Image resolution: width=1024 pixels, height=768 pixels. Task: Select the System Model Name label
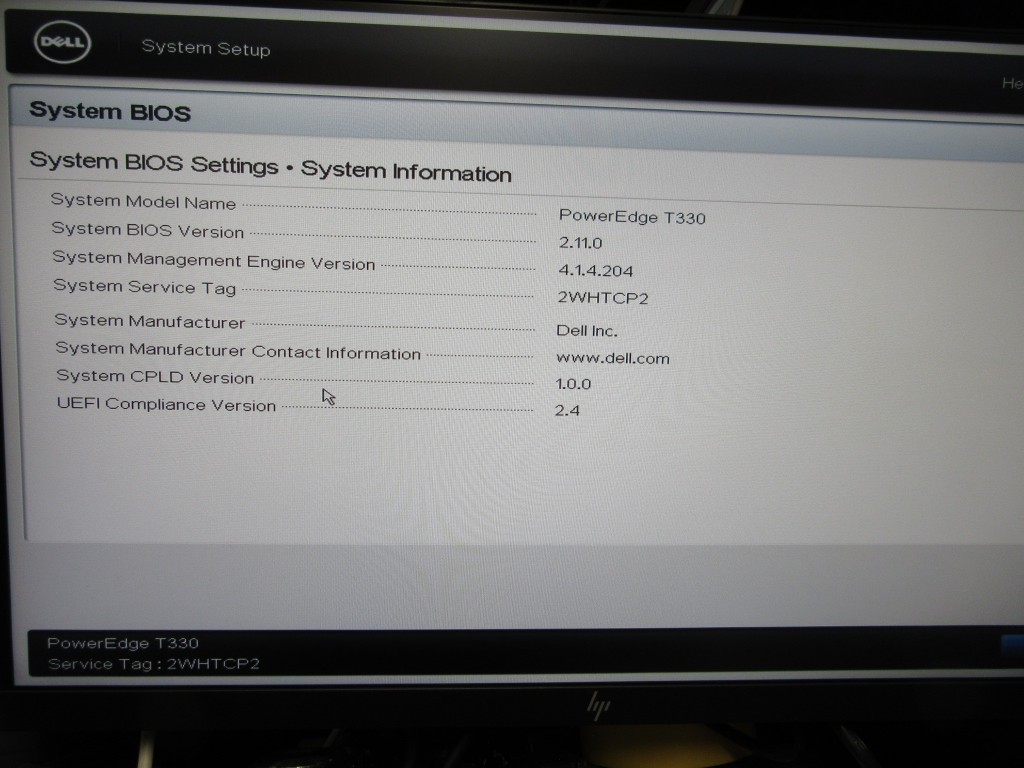point(143,201)
